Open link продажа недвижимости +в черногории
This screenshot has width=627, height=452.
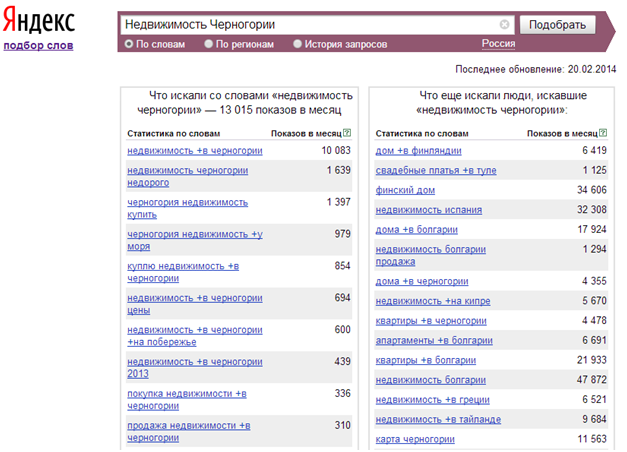[x=189, y=432]
